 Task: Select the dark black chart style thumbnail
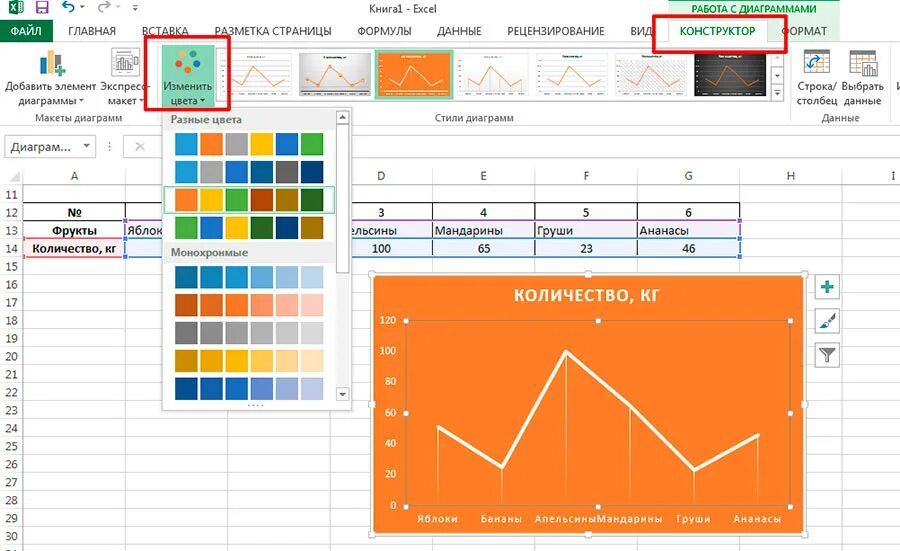tap(730, 75)
